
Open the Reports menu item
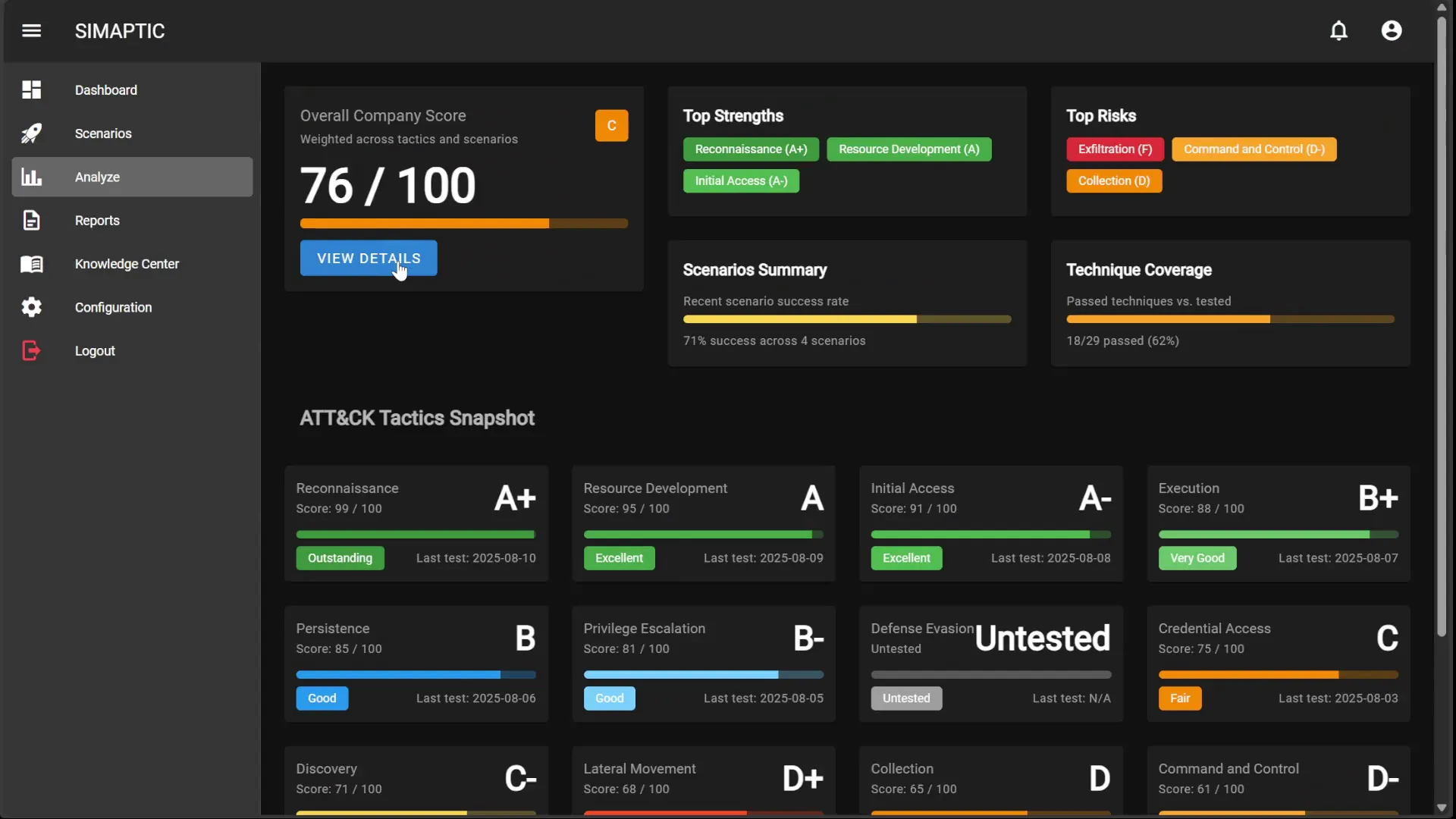[x=97, y=221]
